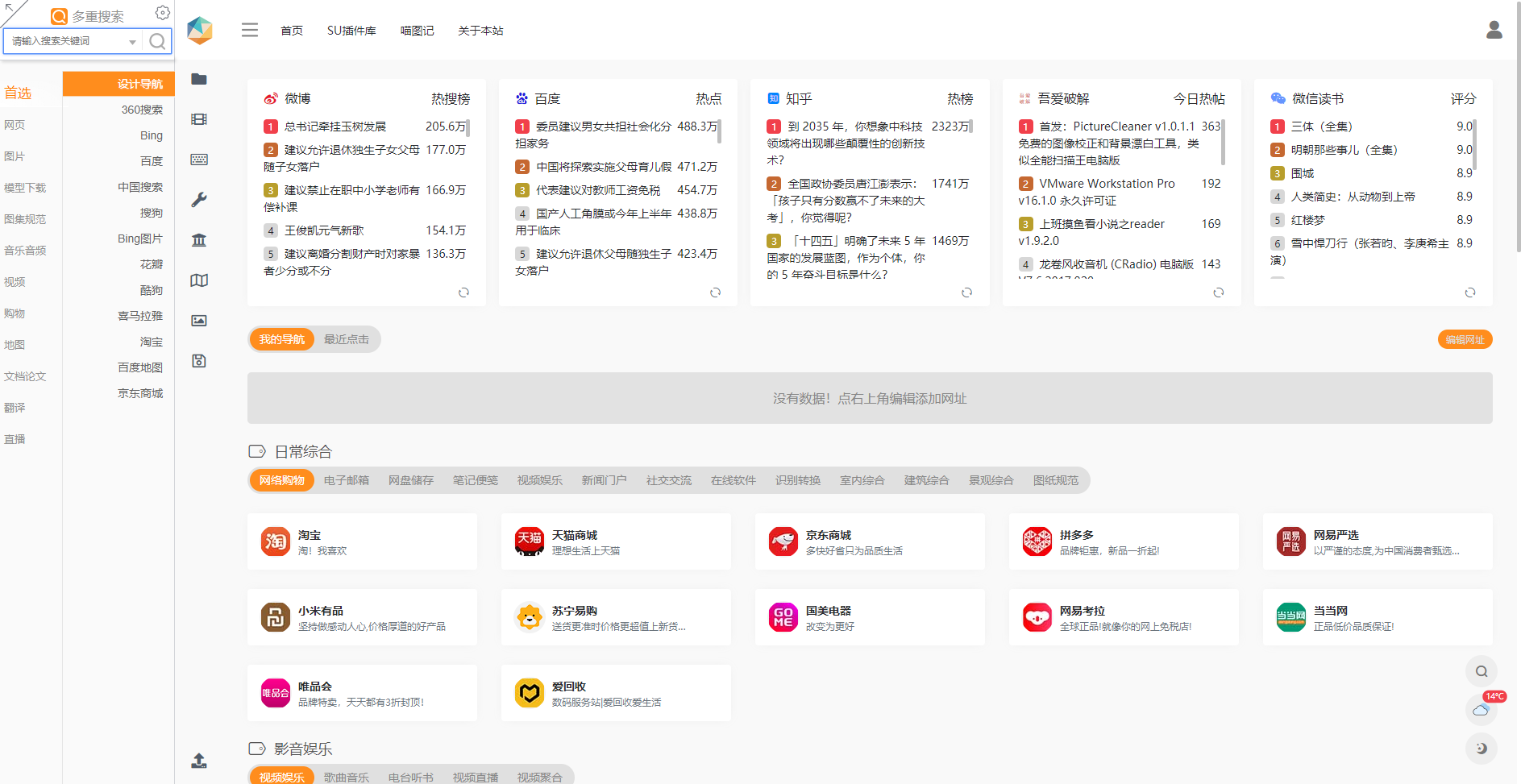Open the 网易考拉 site card
Image resolution: width=1521 pixels, height=784 pixels.
click(1124, 617)
